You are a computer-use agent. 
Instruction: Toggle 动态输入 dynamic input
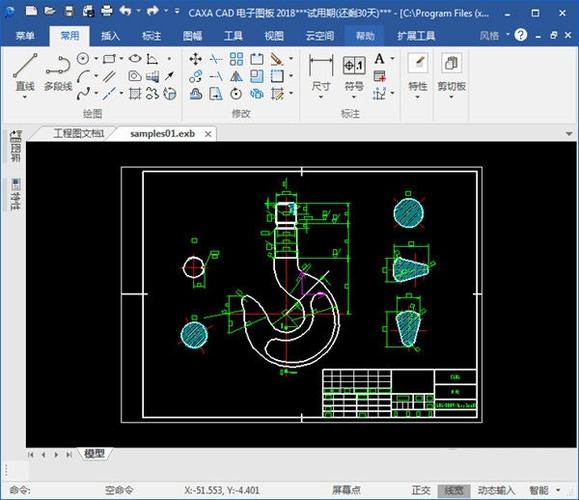tap(496, 490)
